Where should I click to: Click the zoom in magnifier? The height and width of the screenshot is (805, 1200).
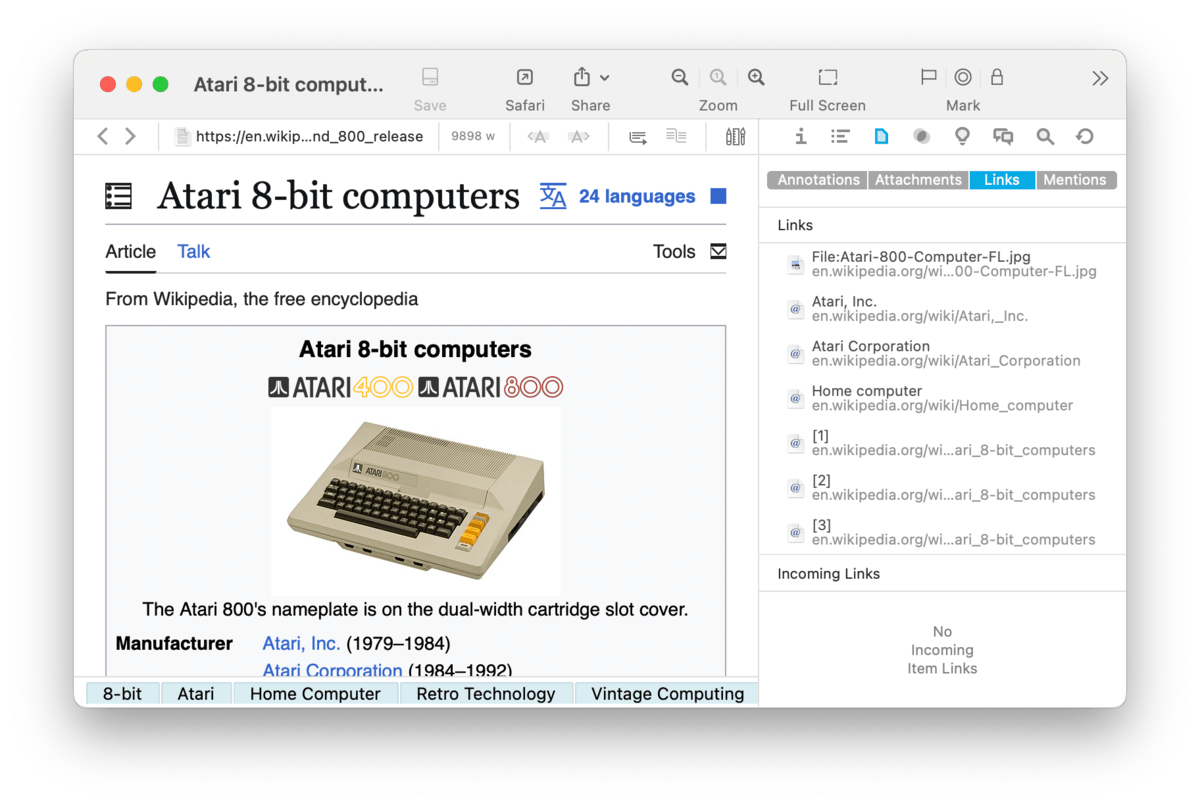(756, 78)
